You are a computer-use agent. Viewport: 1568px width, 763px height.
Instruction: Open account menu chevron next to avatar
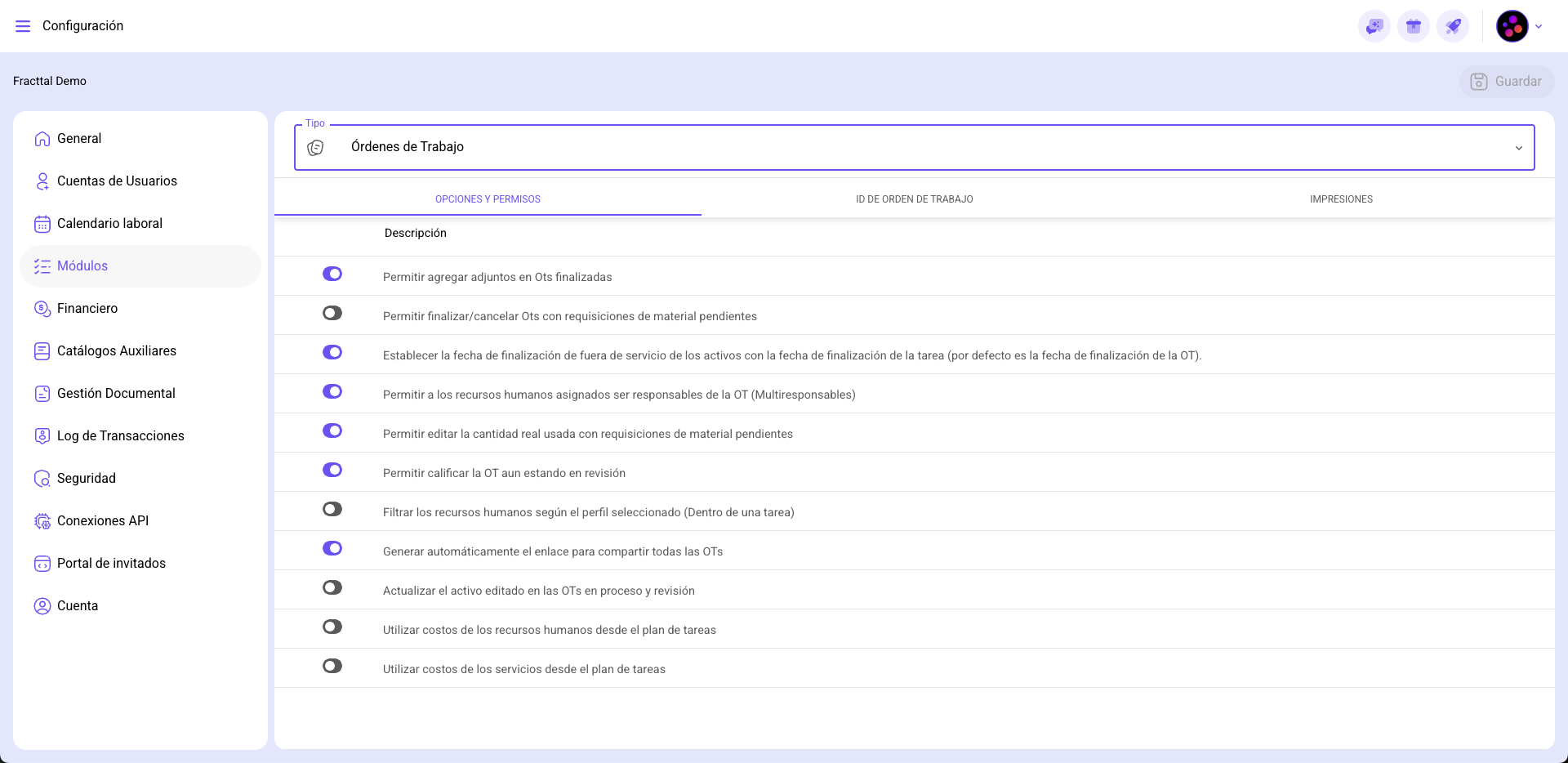coord(1539,26)
